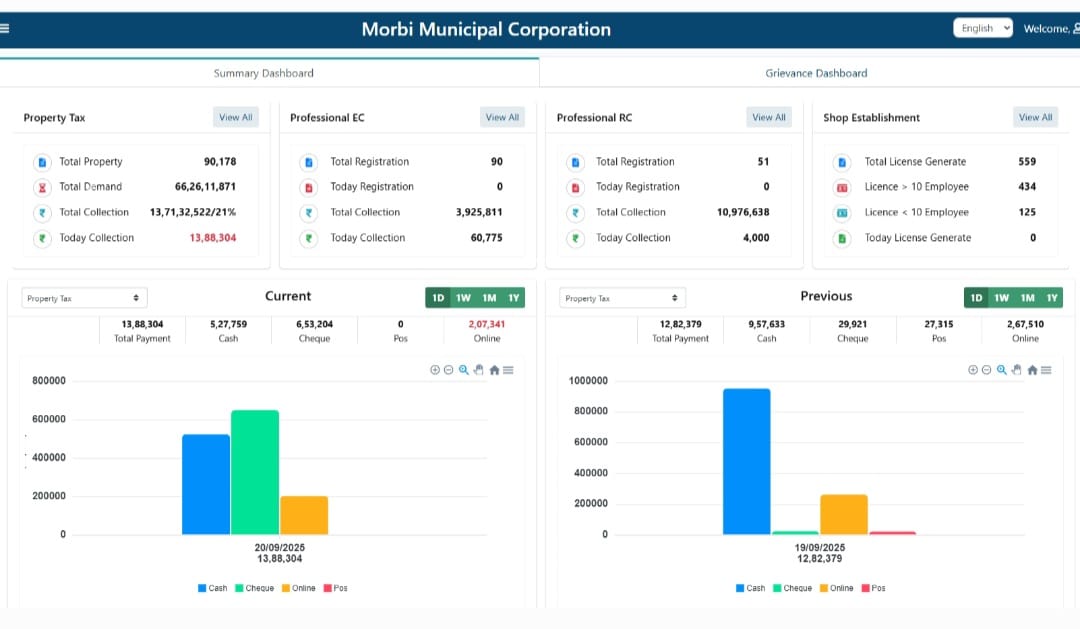Click the green Cheque bar in Current chart
Image resolution: width=1080 pixels, height=629 pixels.
point(255,472)
